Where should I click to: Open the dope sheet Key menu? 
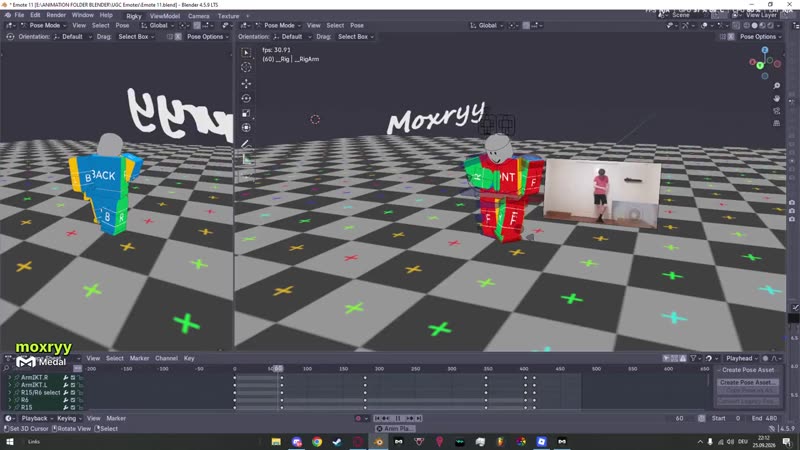pos(189,358)
